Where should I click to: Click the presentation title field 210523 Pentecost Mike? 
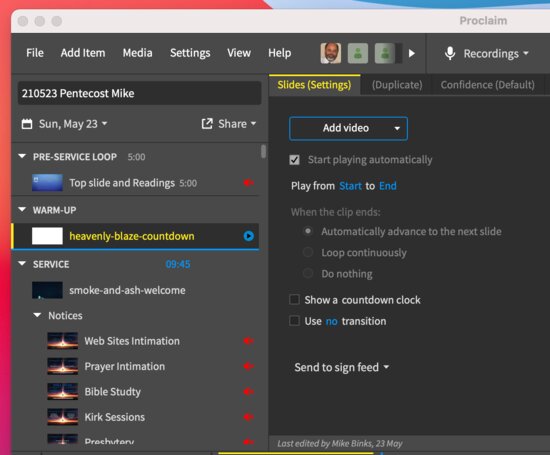(x=139, y=93)
